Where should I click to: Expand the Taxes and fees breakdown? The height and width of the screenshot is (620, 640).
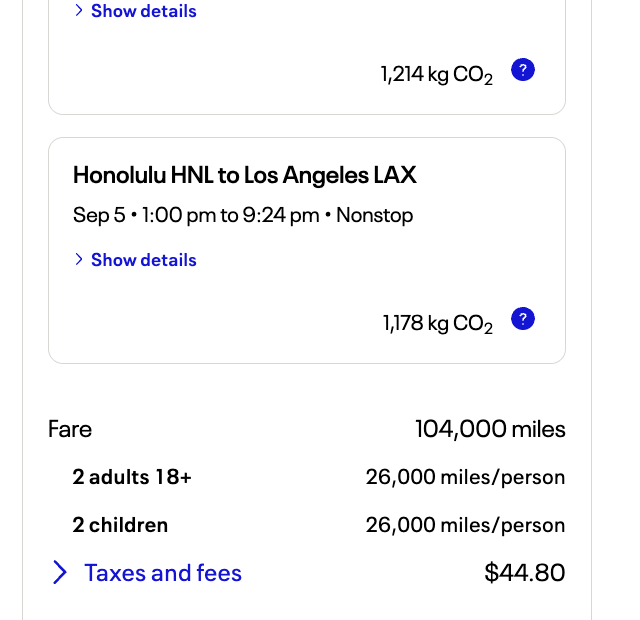[x=163, y=573]
